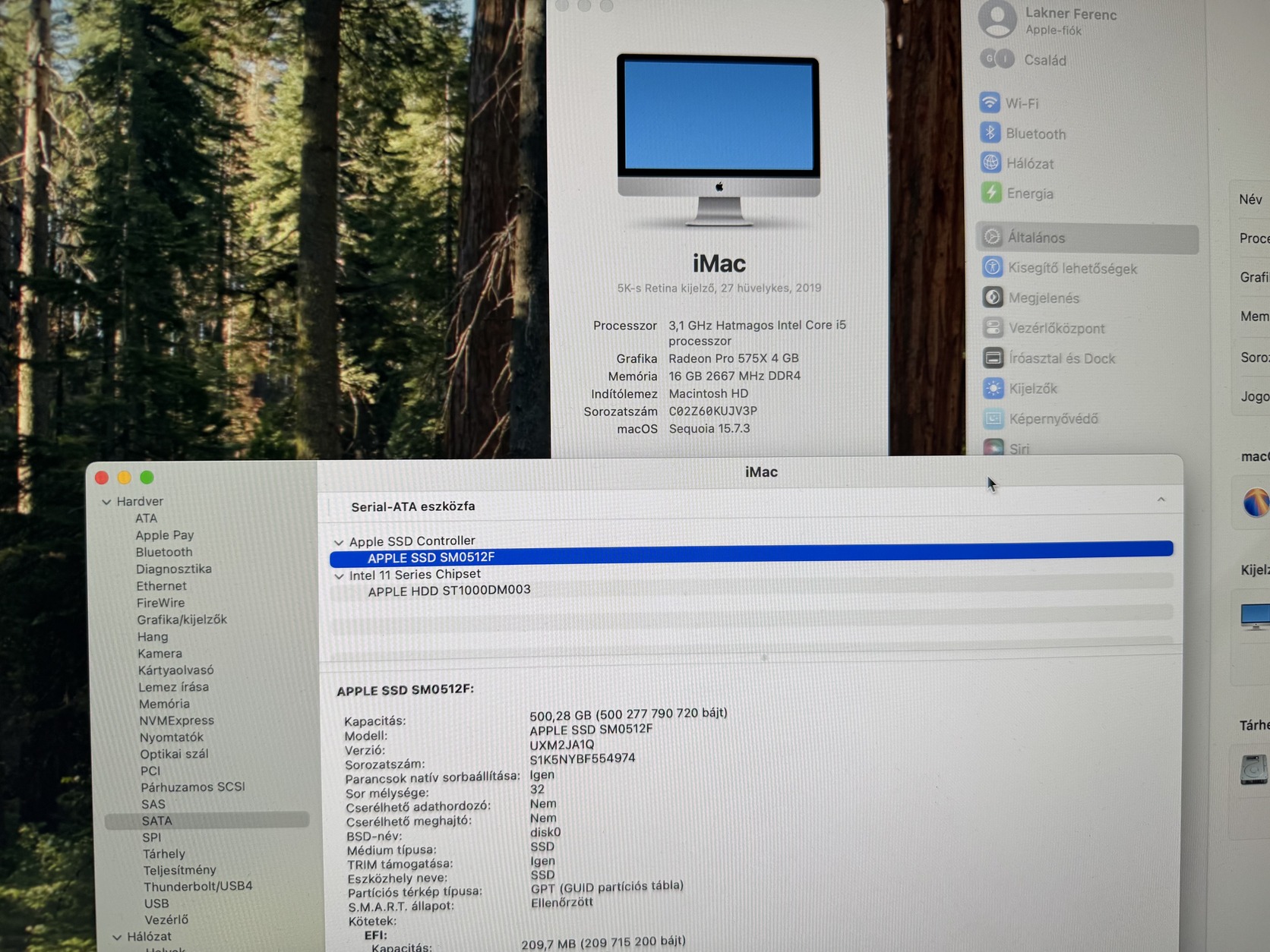Open the Energia settings icon
Image resolution: width=1270 pixels, height=952 pixels.
990,193
